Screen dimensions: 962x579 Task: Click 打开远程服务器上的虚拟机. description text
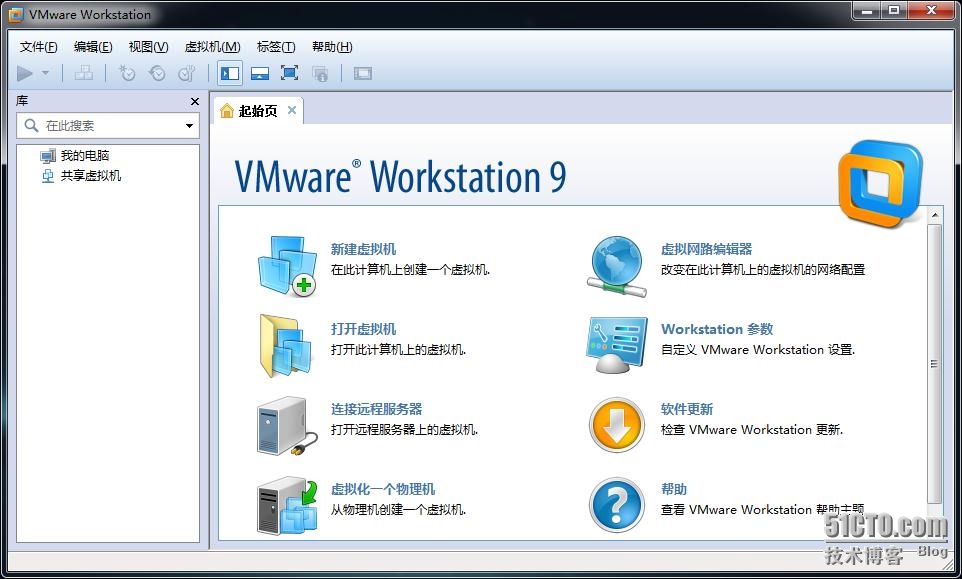click(x=404, y=430)
